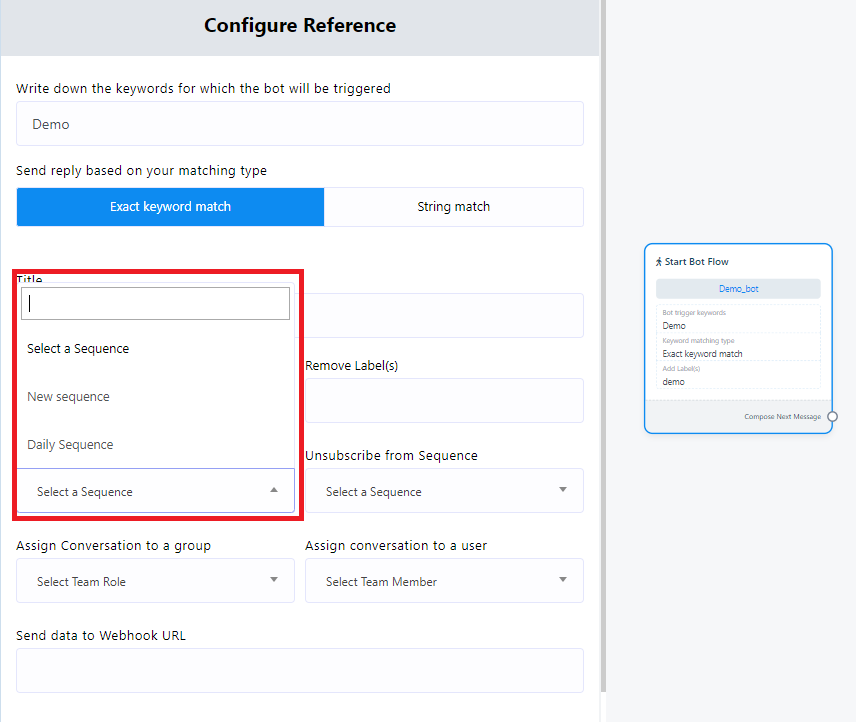The image size is (856, 722).
Task: Click the caret arrow in the Select Team Member box
Action: pyautogui.click(x=563, y=580)
